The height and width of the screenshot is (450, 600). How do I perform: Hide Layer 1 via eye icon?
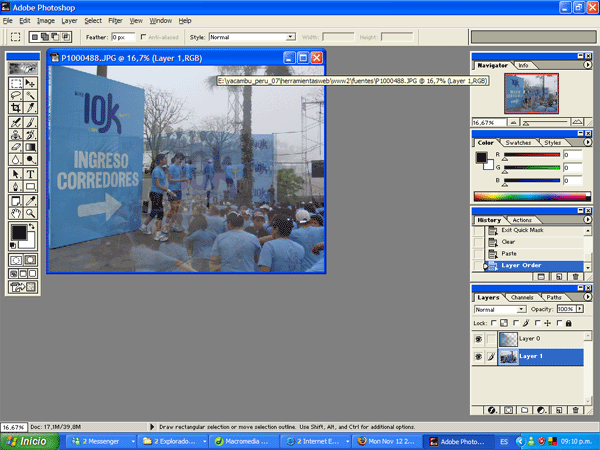pyautogui.click(x=478, y=357)
